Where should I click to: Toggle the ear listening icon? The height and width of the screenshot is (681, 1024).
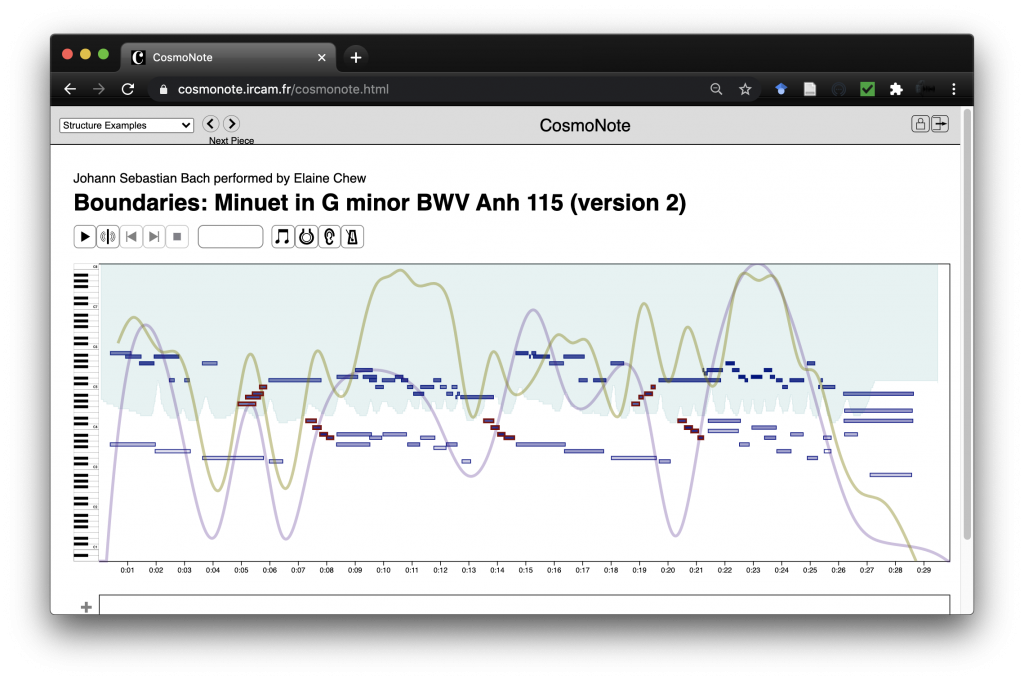[x=329, y=236]
